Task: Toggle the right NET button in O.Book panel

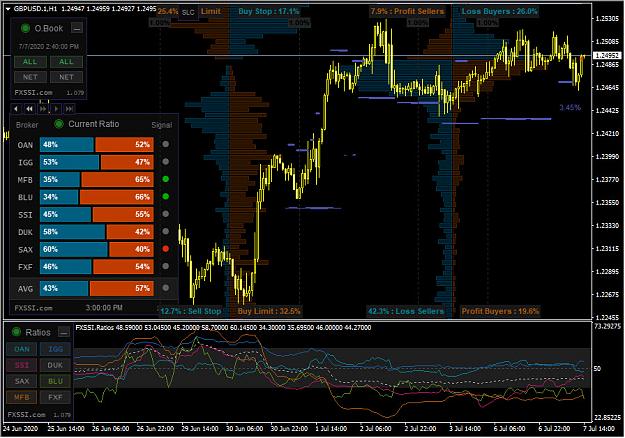Action: tap(67, 77)
